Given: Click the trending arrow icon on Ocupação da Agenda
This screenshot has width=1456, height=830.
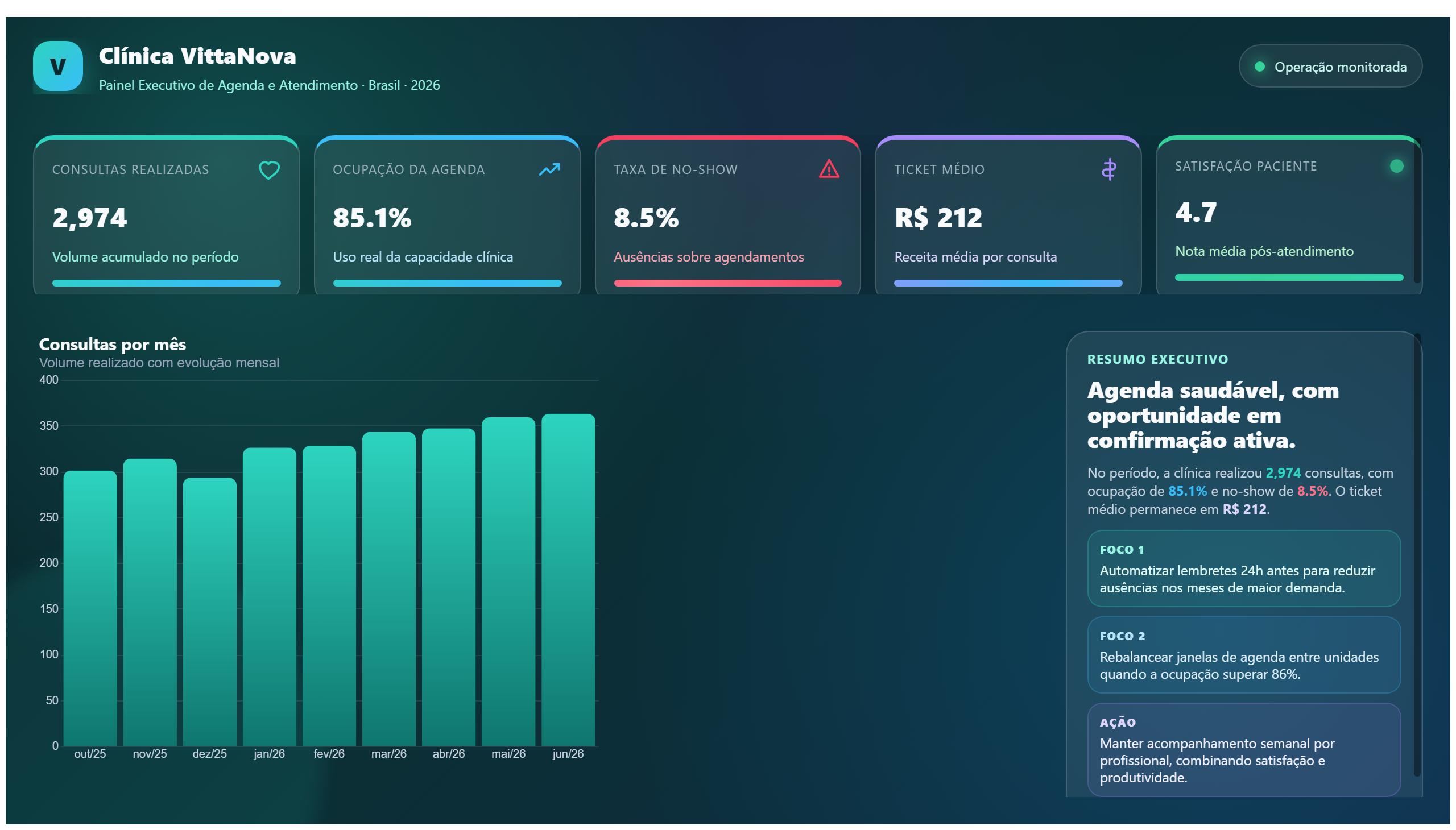Looking at the screenshot, I should click(549, 169).
